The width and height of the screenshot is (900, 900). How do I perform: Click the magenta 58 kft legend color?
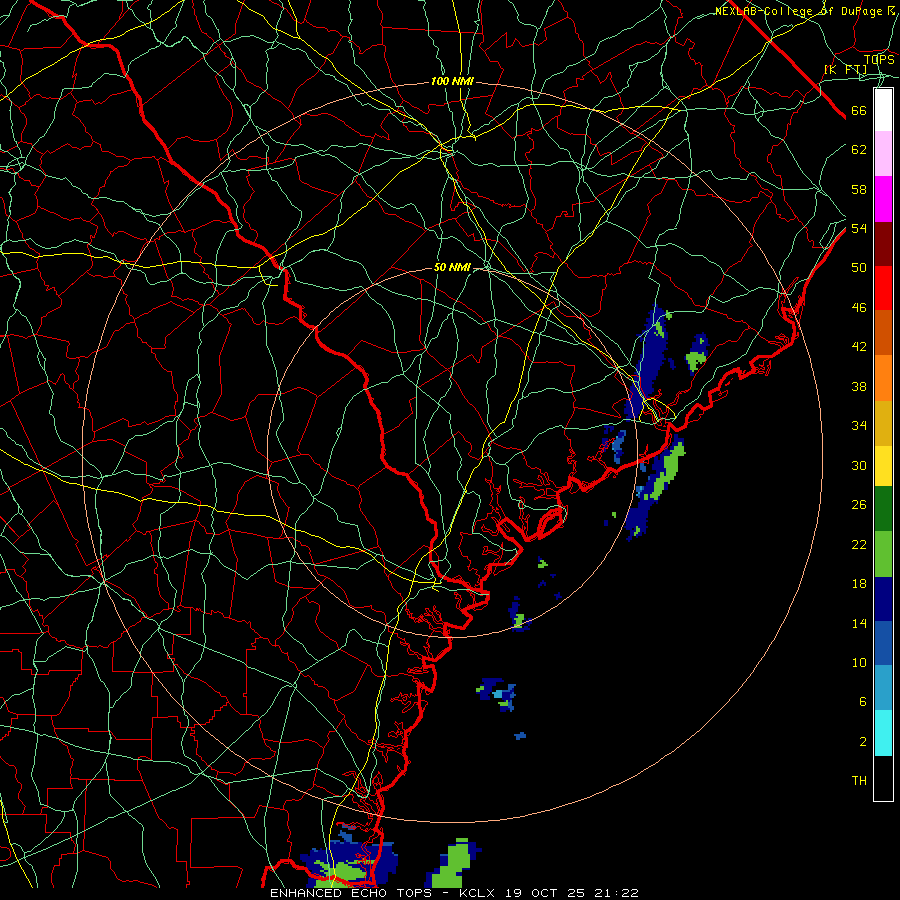coord(883,199)
